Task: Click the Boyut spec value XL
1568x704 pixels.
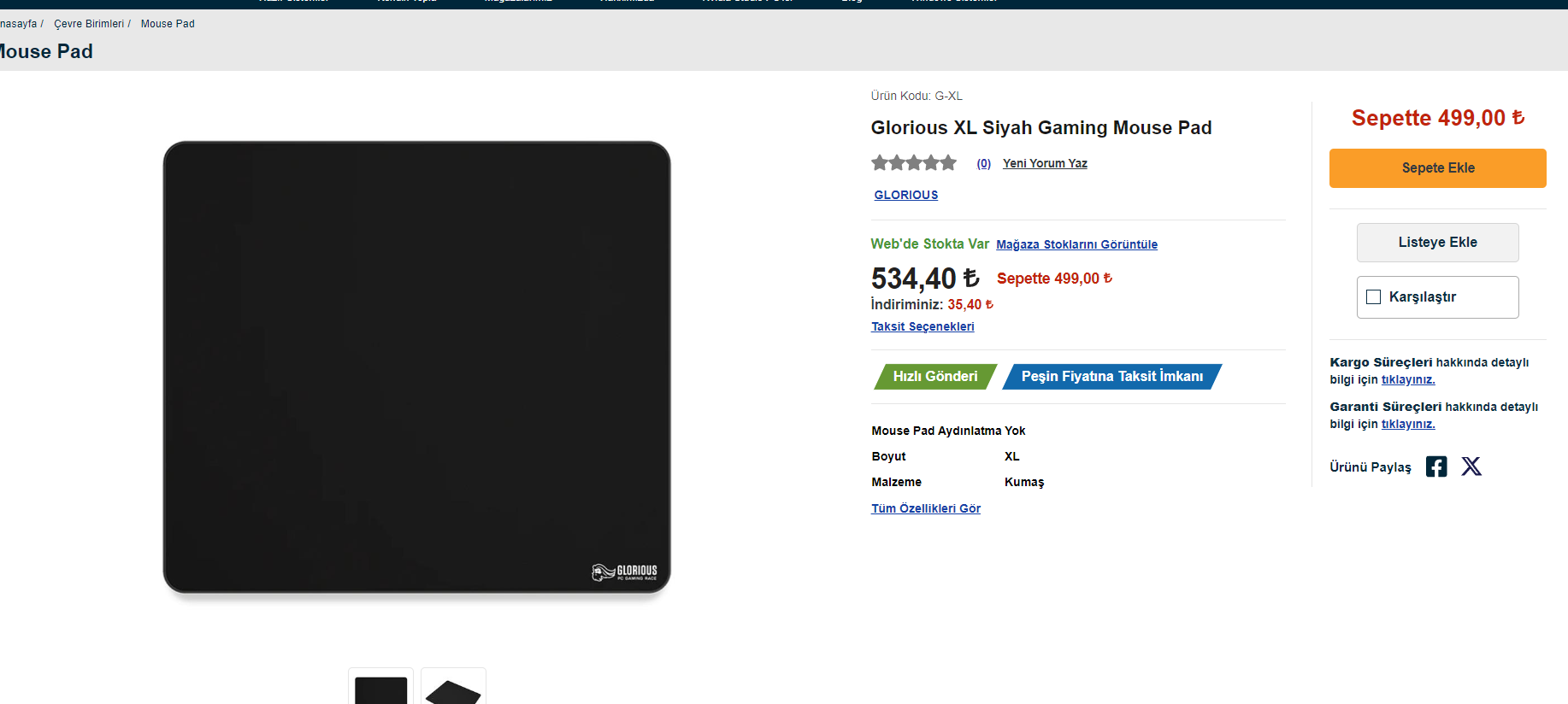Action: tap(1012, 456)
